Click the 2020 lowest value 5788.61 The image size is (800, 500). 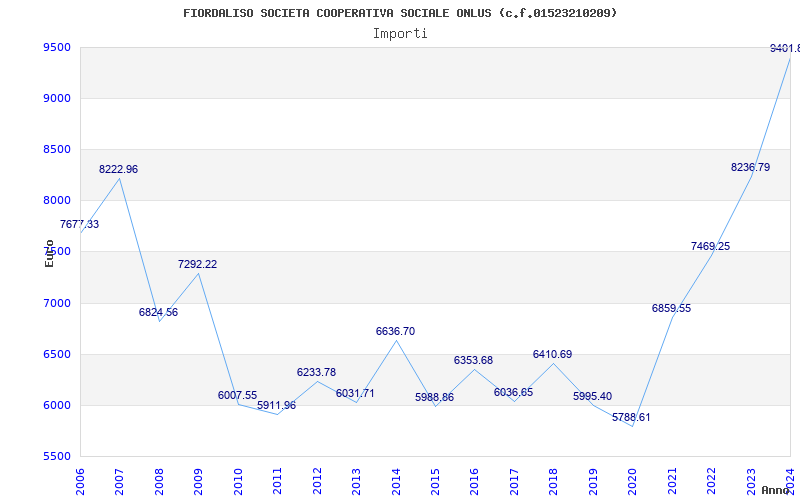click(631, 417)
